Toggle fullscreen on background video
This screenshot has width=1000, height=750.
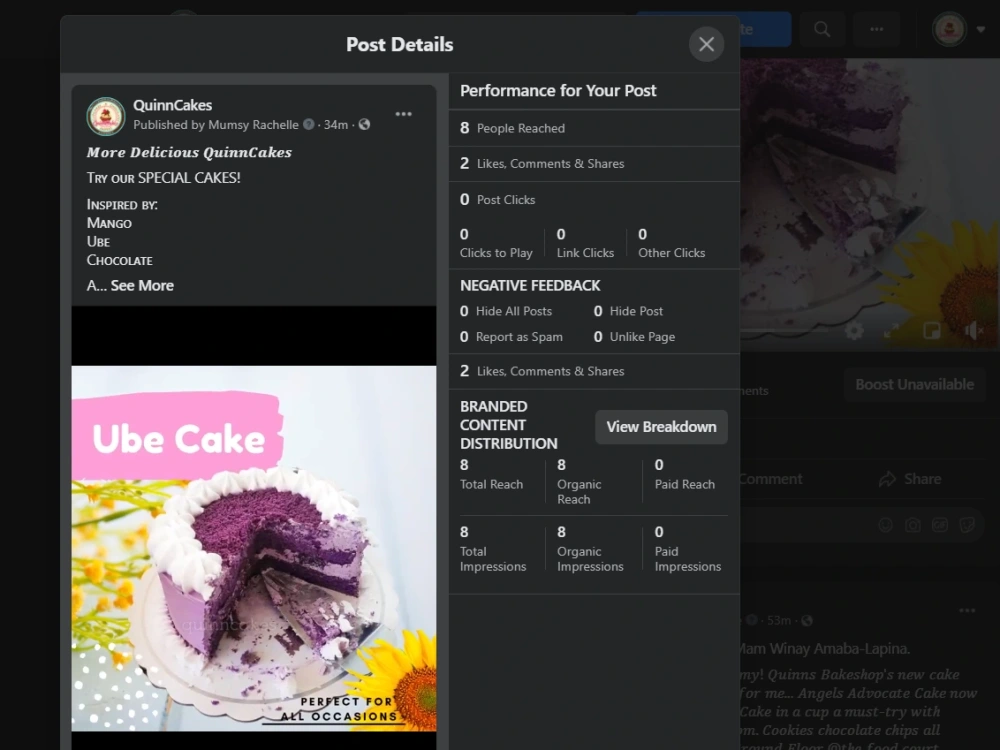pos(892,330)
